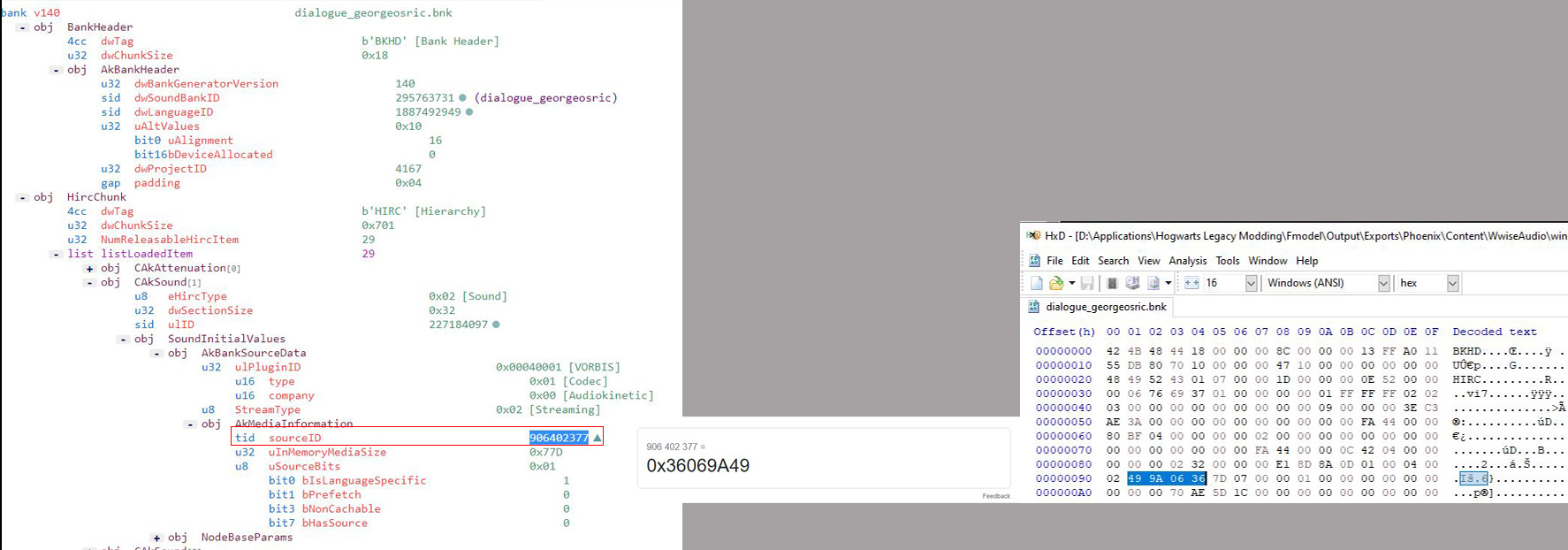Click the Open disk icon in HxD

click(1132, 283)
